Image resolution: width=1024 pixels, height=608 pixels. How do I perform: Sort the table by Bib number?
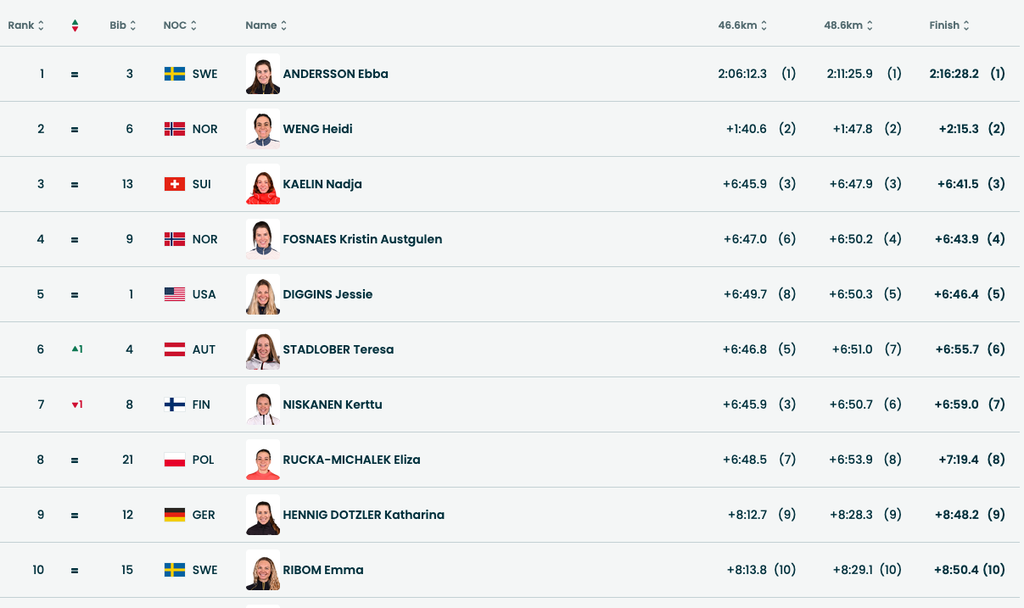pos(123,26)
